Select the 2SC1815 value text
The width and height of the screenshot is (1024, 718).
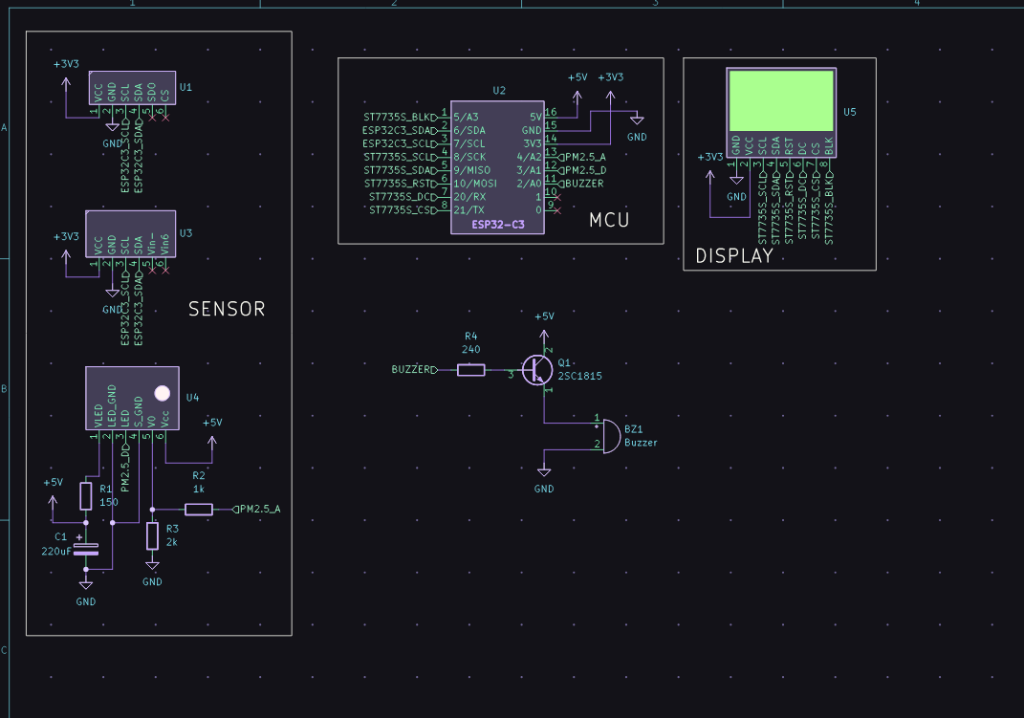(x=579, y=376)
